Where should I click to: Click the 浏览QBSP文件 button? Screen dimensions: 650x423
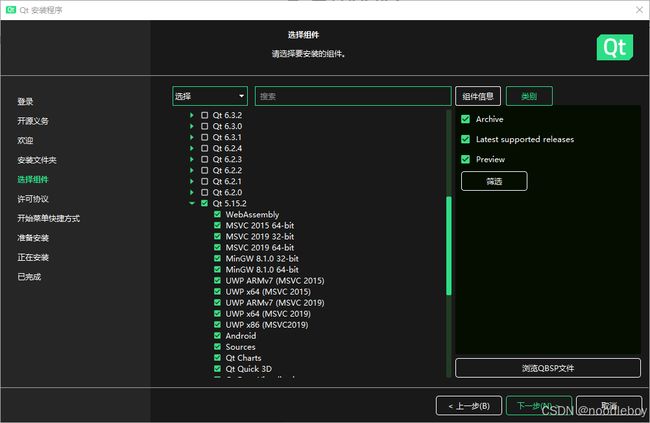click(548, 368)
